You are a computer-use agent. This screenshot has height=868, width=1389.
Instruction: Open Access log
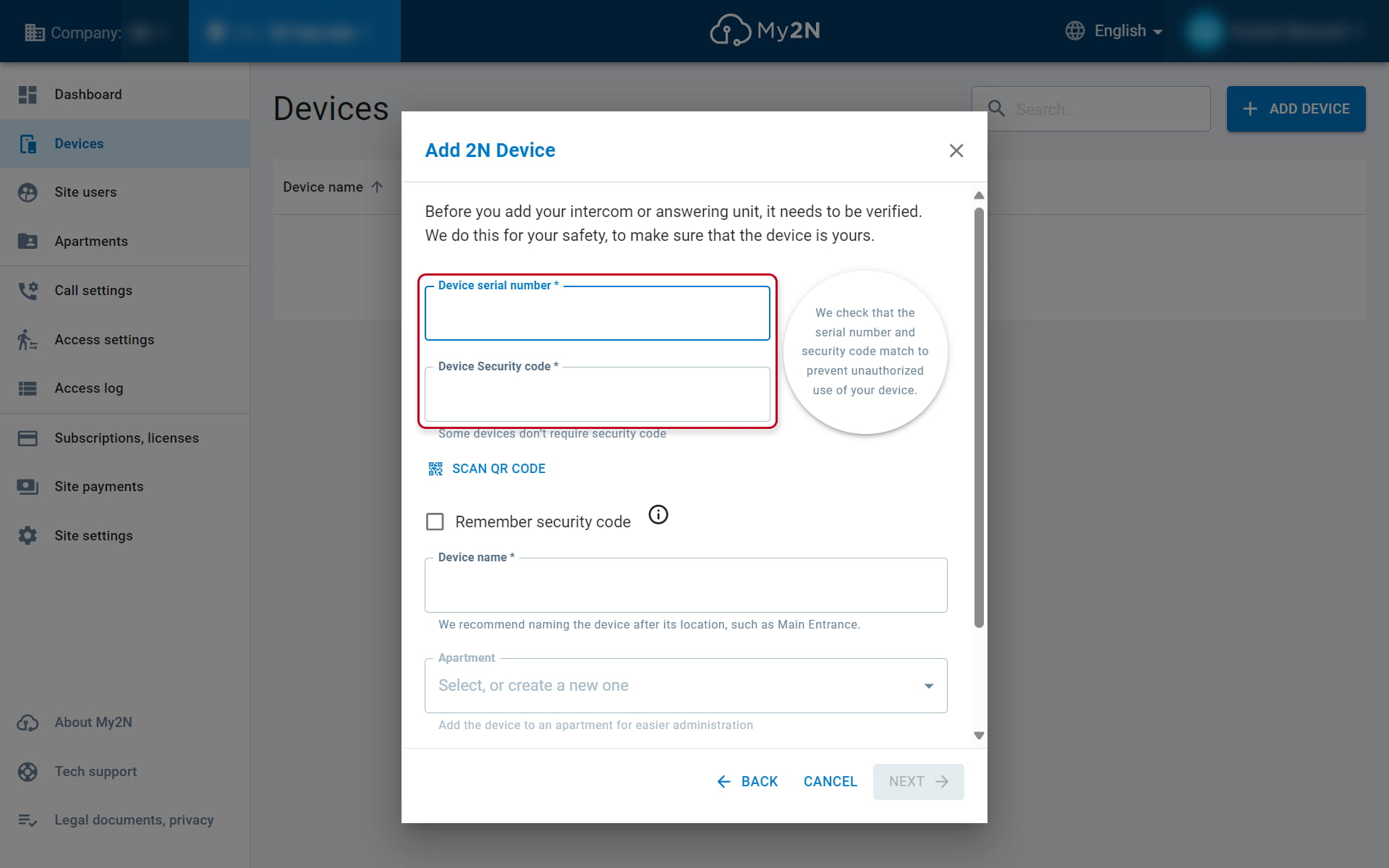[125, 388]
